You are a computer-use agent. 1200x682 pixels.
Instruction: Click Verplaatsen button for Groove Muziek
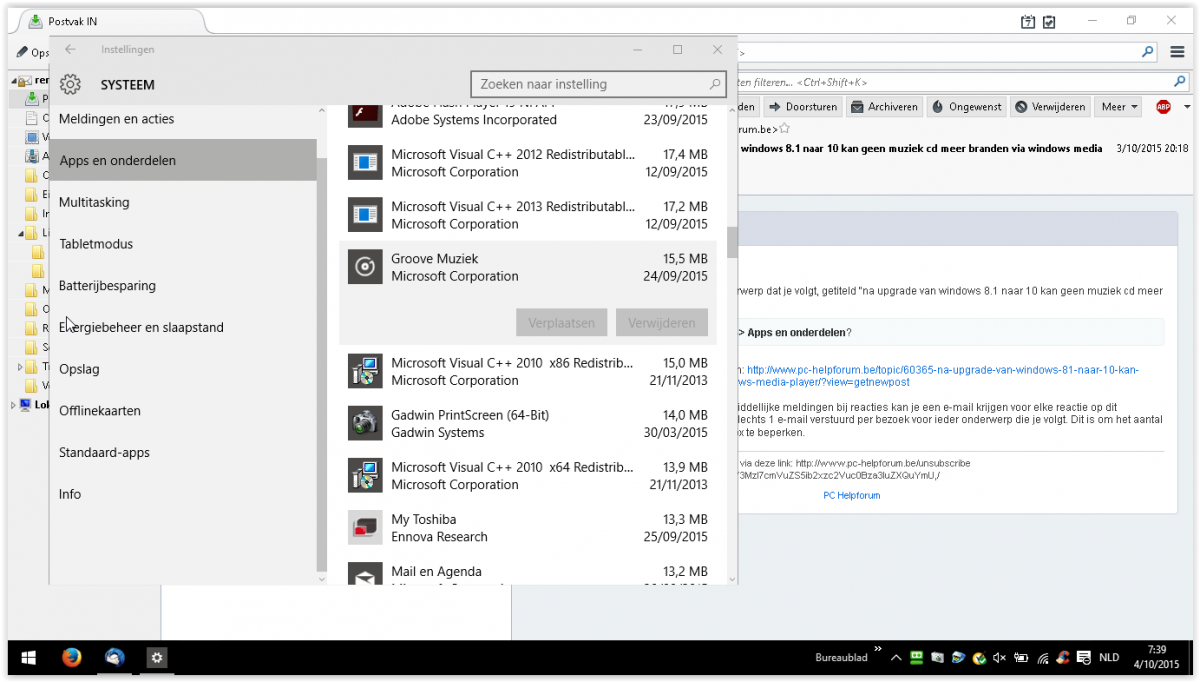(562, 323)
